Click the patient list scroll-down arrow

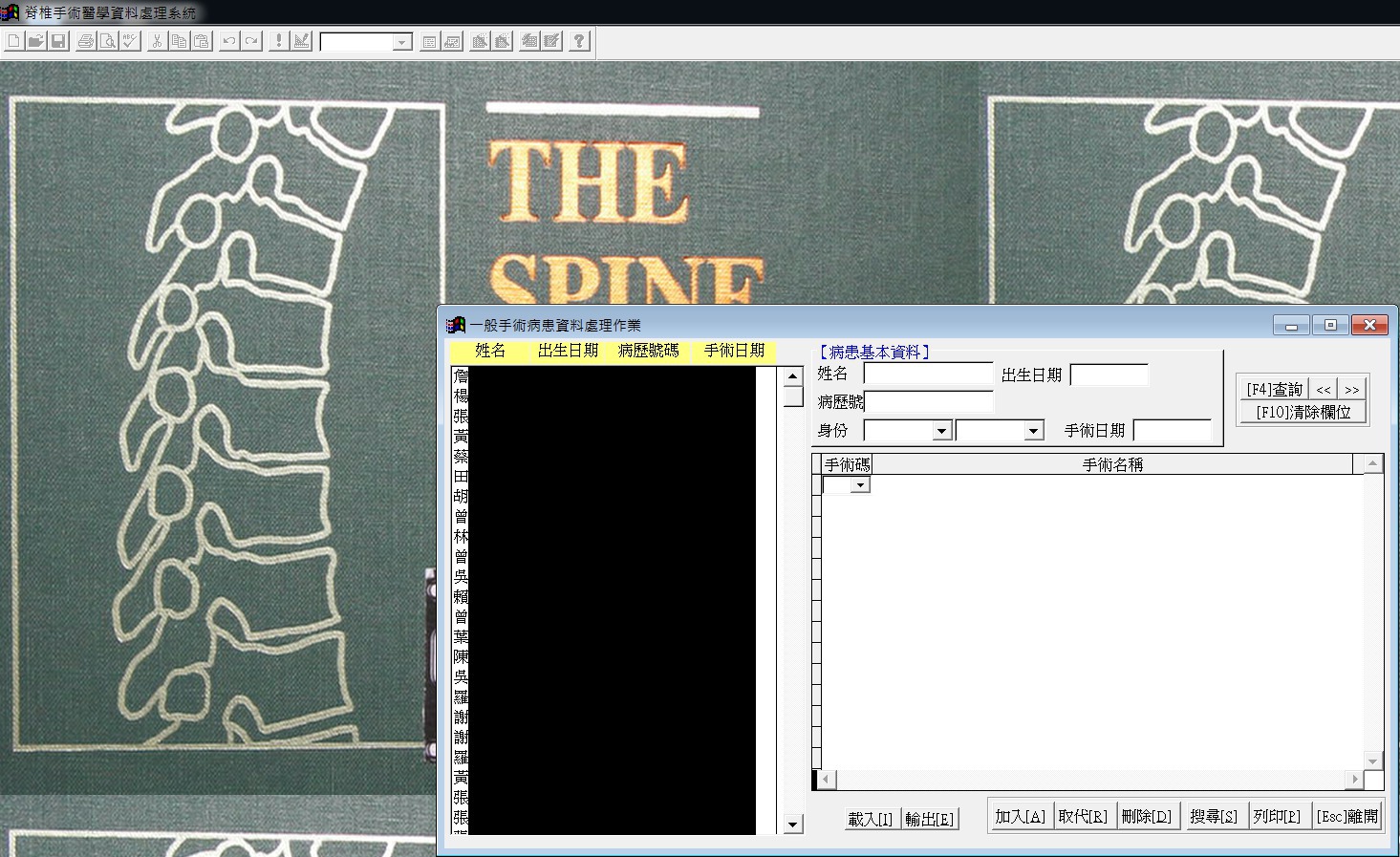[x=793, y=824]
